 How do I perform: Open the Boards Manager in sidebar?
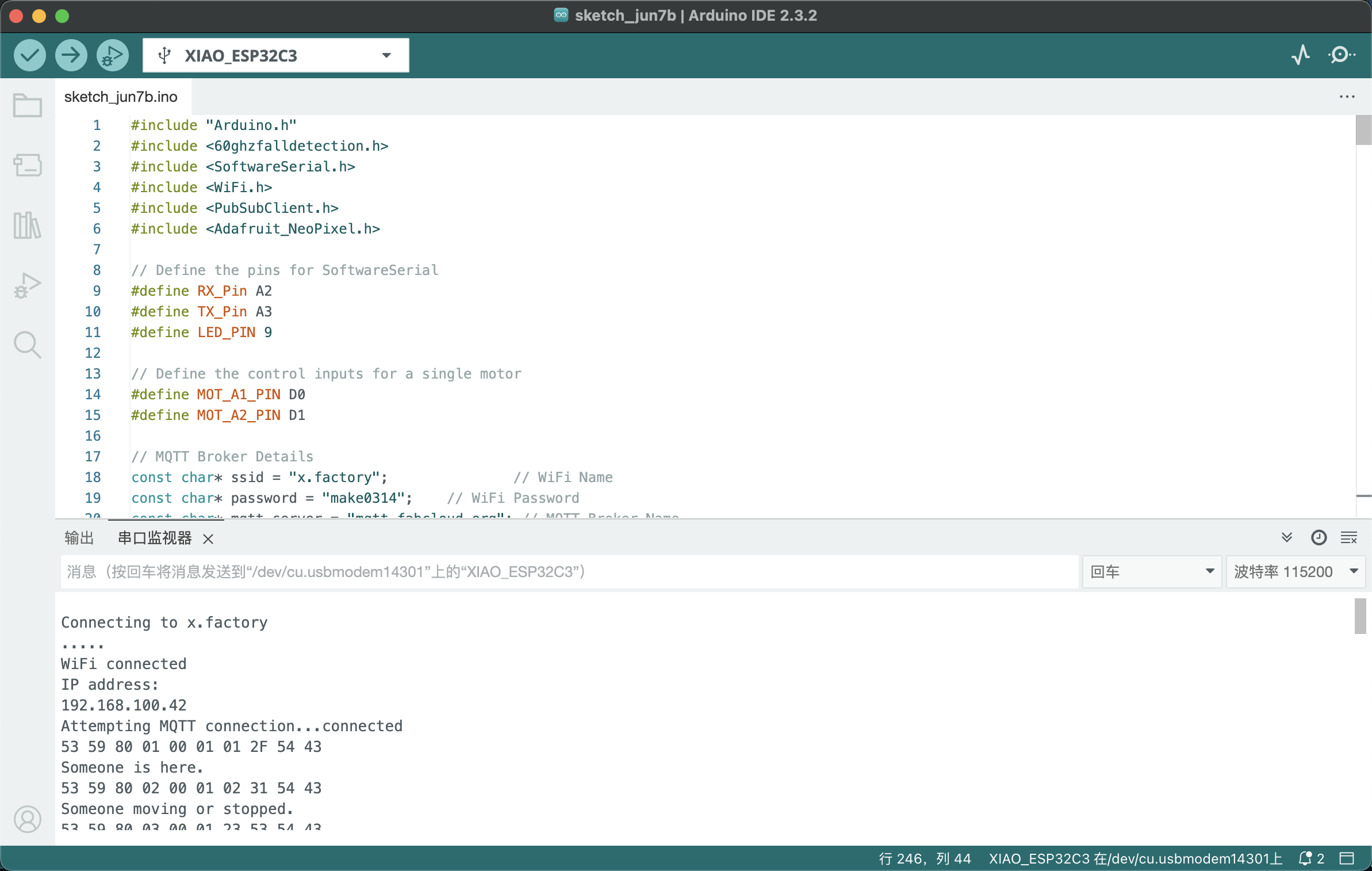[x=28, y=165]
